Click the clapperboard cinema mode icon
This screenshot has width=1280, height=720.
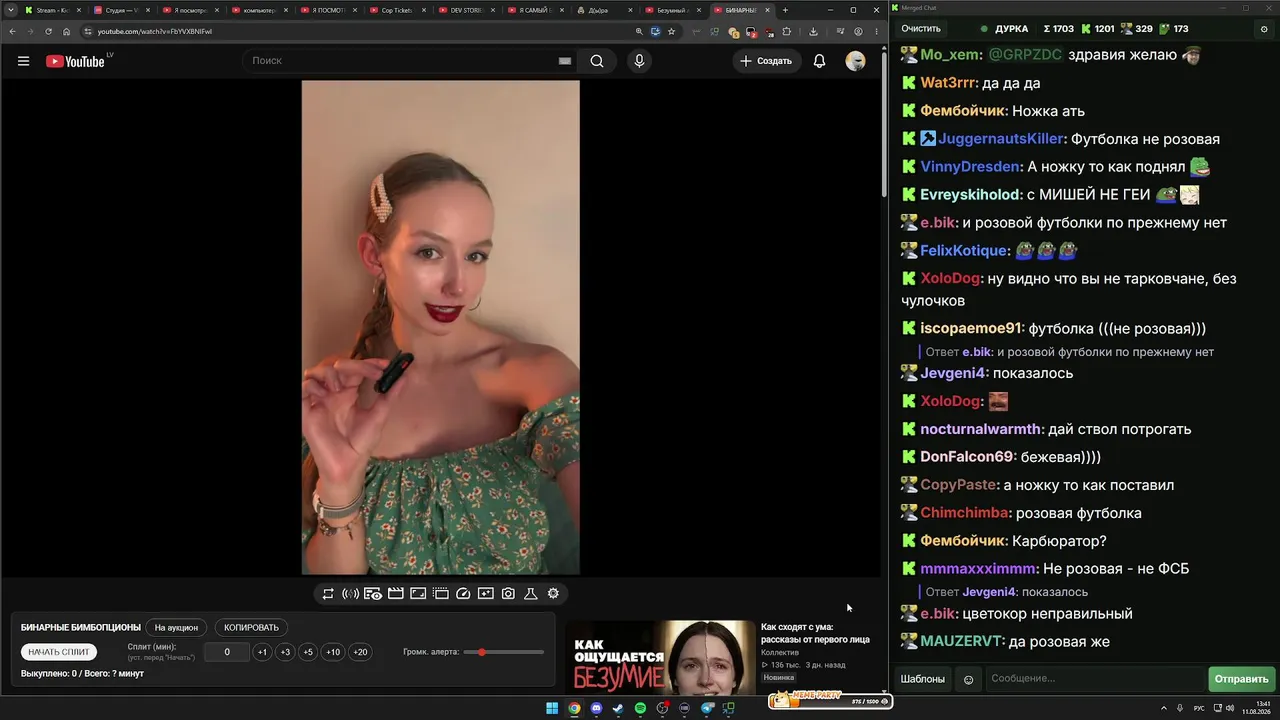tap(396, 594)
